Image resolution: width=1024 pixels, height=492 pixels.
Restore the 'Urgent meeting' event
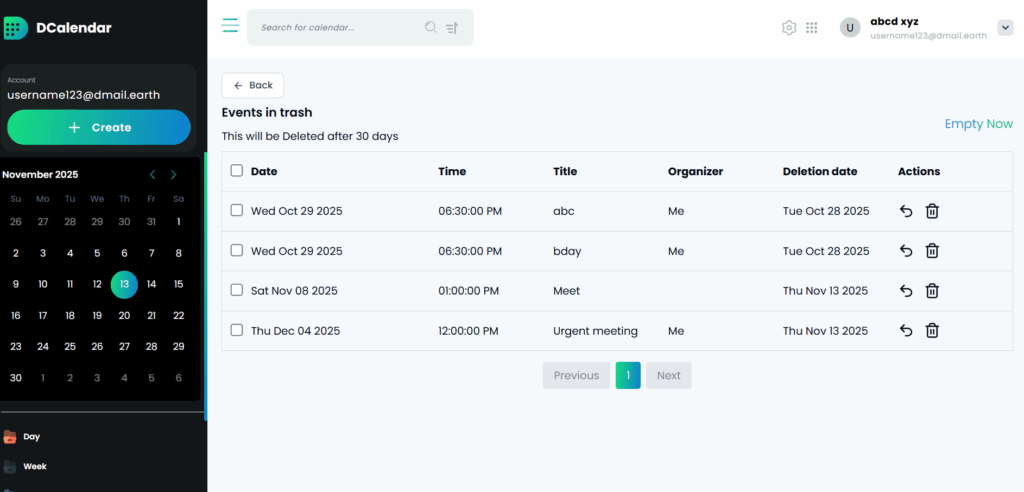906,331
